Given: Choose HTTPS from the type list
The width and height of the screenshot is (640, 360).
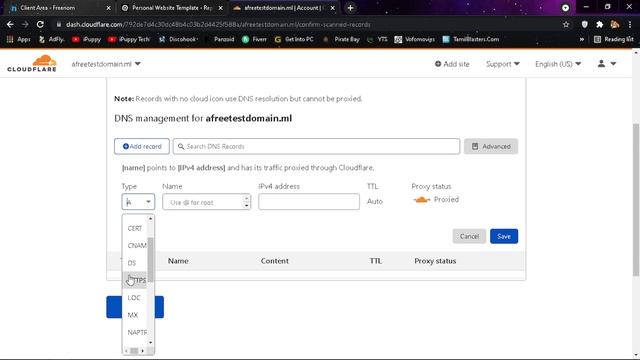Looking at the screenshot, I should tap(136, 280).
